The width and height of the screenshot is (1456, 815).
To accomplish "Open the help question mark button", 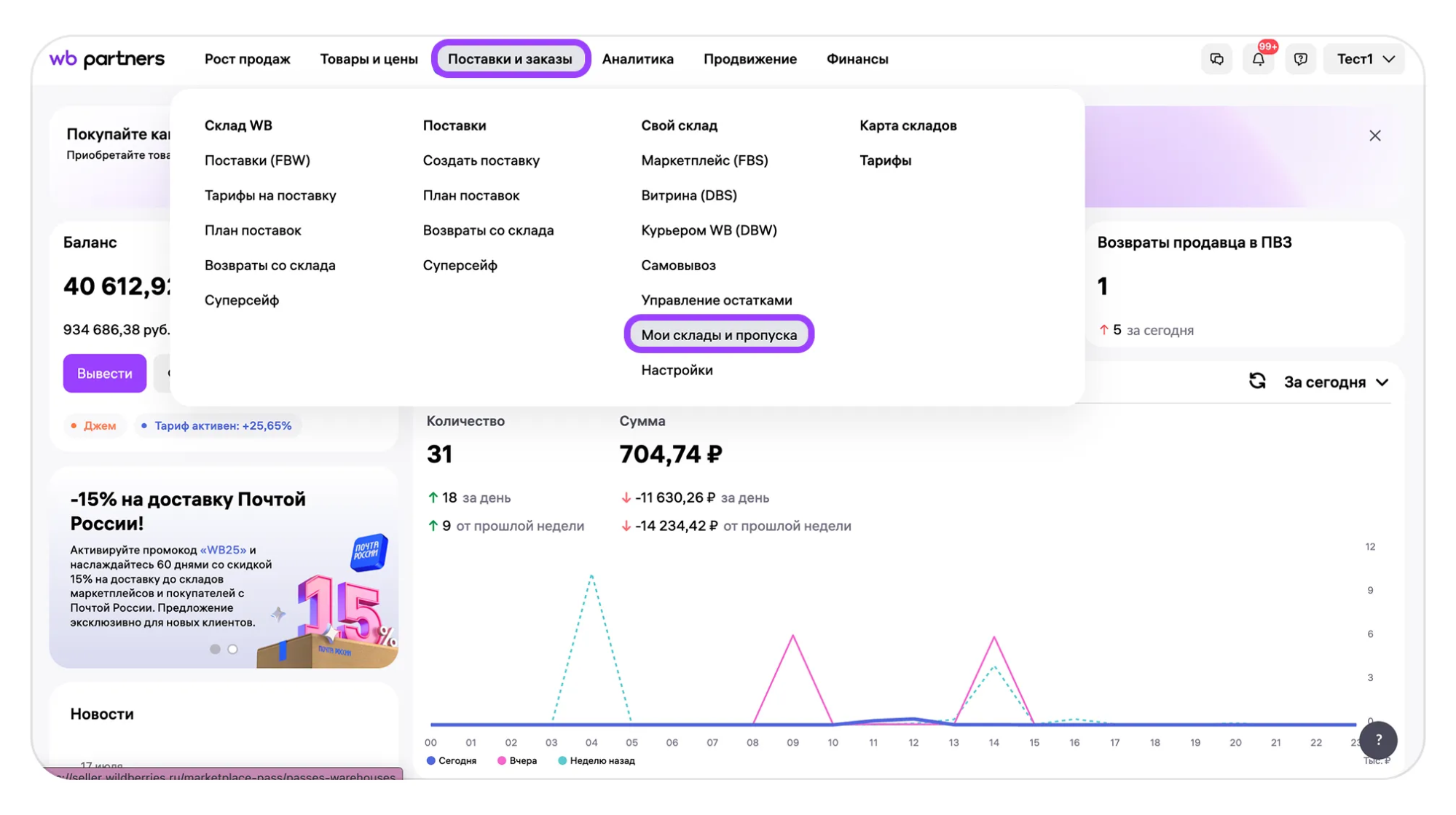I will (1378, 739).
